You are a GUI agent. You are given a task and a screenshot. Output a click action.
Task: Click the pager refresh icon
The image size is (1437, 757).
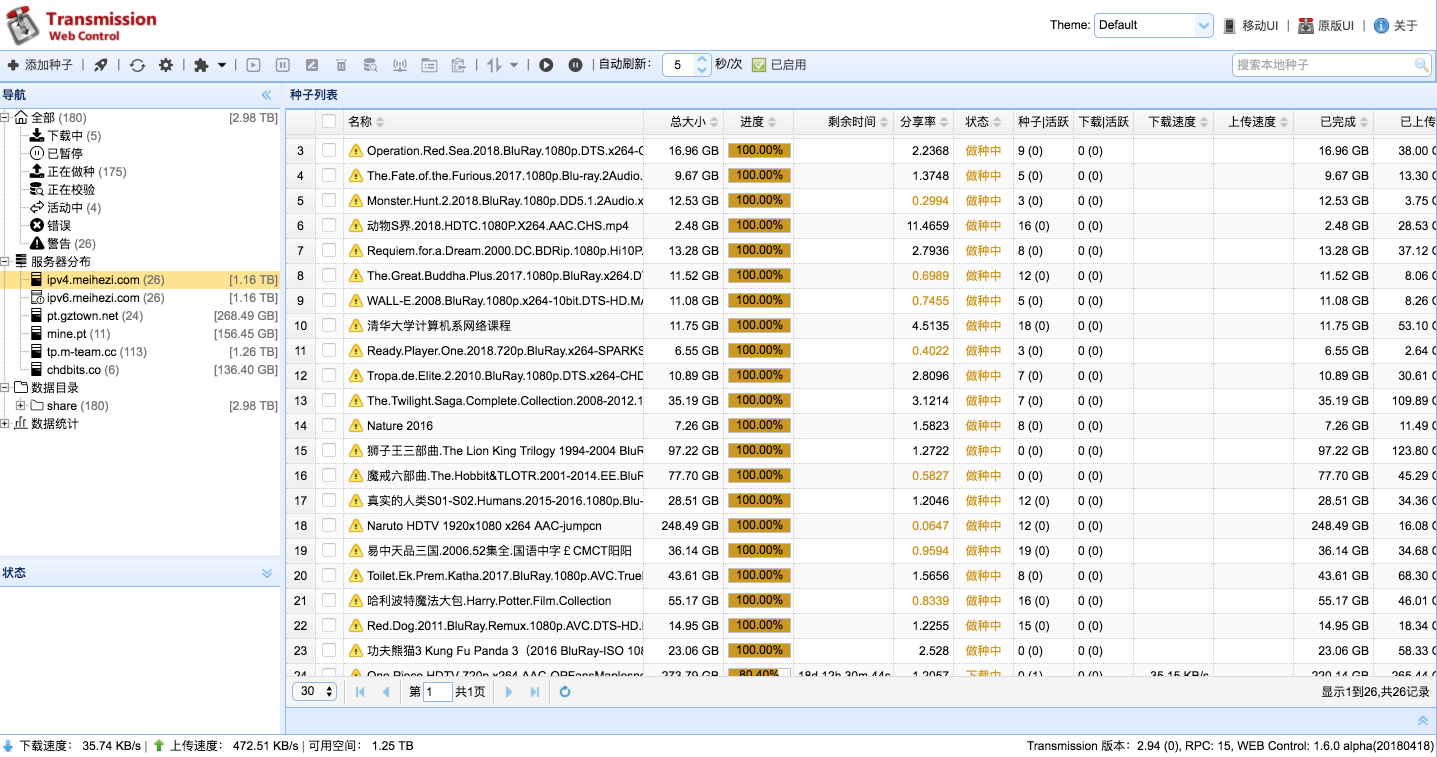click(565, 692)
